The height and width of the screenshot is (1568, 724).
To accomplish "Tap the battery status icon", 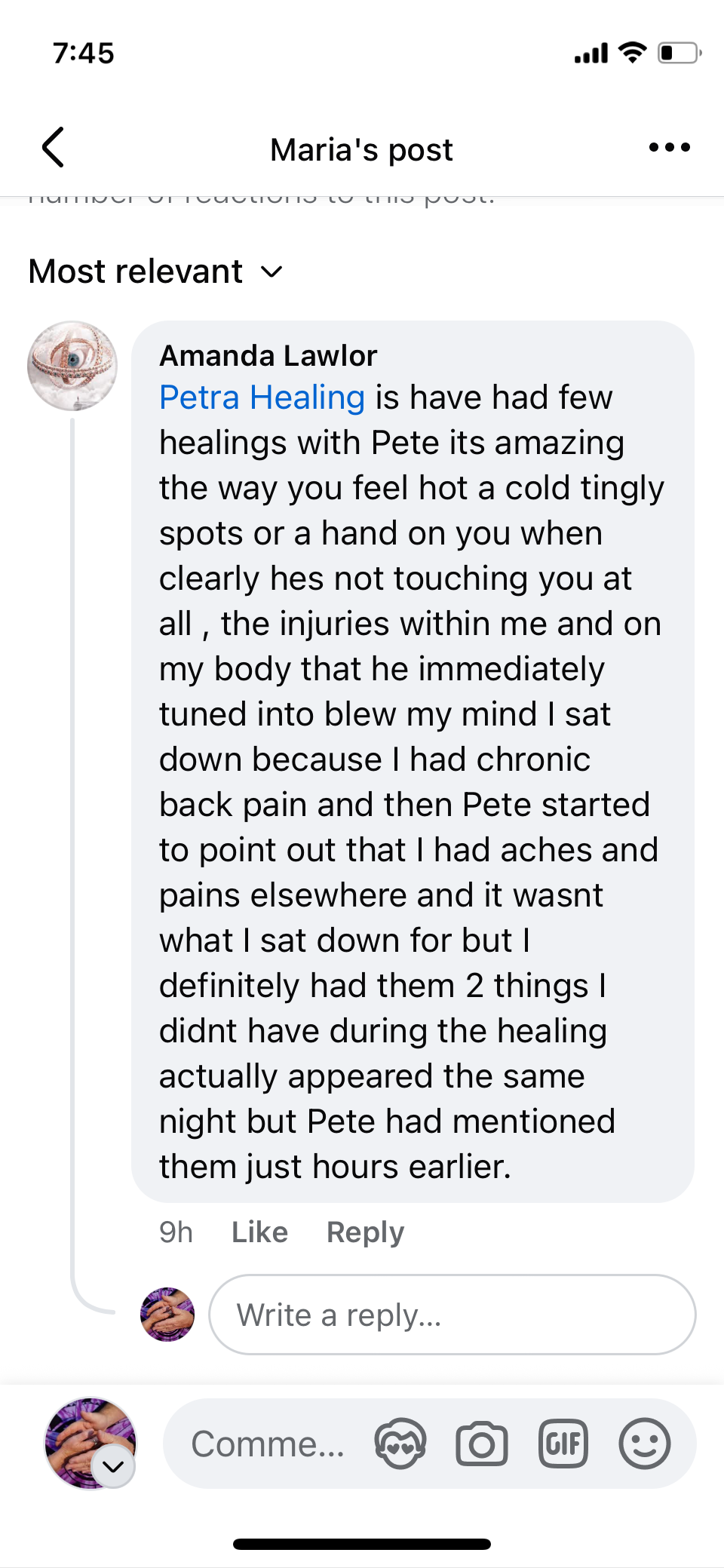I will pyautogui.click(x=679, y=53).
